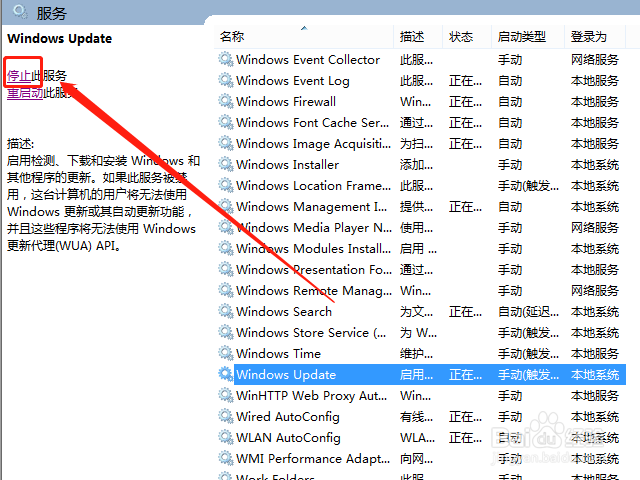Select the highlighted Windows Update service name
Image resolution: width=640 pixels, height=480 pixels.
point(286,375)
